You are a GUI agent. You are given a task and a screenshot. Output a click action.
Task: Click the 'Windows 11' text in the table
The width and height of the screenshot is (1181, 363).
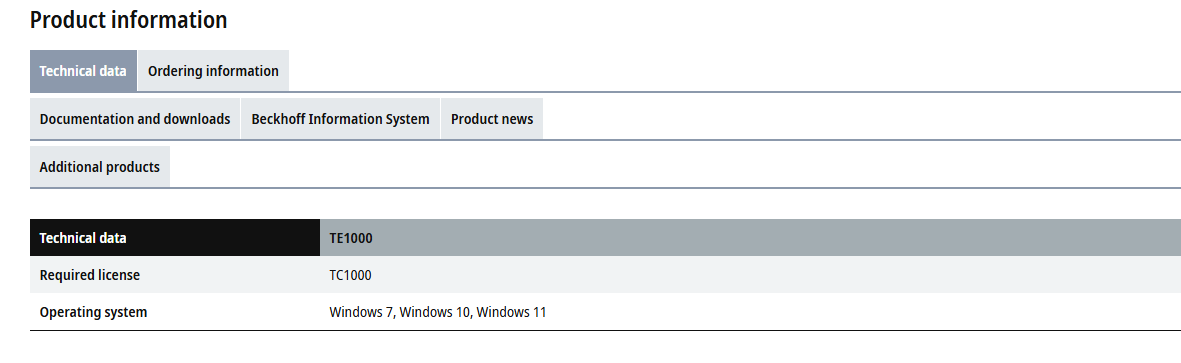click(511, 312)
